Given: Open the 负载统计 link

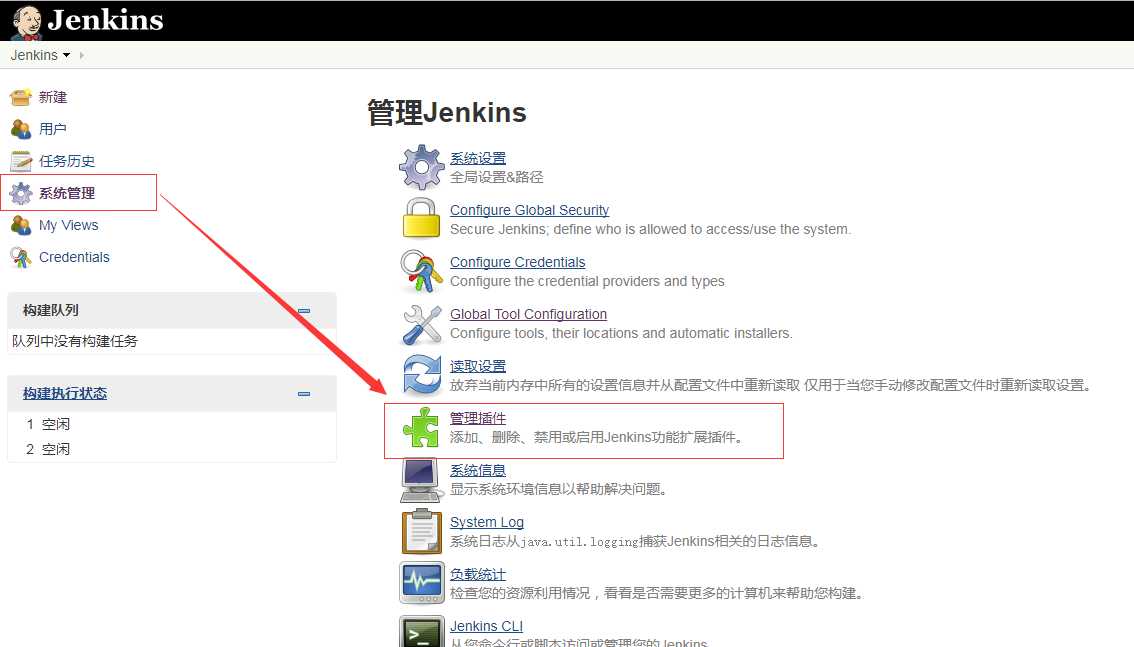Looking at the screenshot, I should tap(478, 574).
